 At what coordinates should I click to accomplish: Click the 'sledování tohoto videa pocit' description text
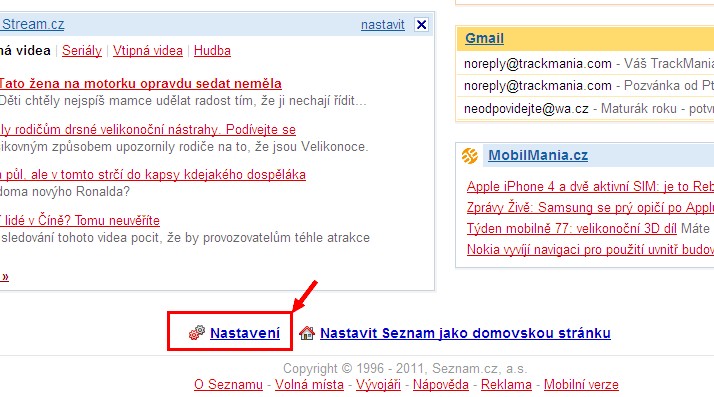click(185, 237)
